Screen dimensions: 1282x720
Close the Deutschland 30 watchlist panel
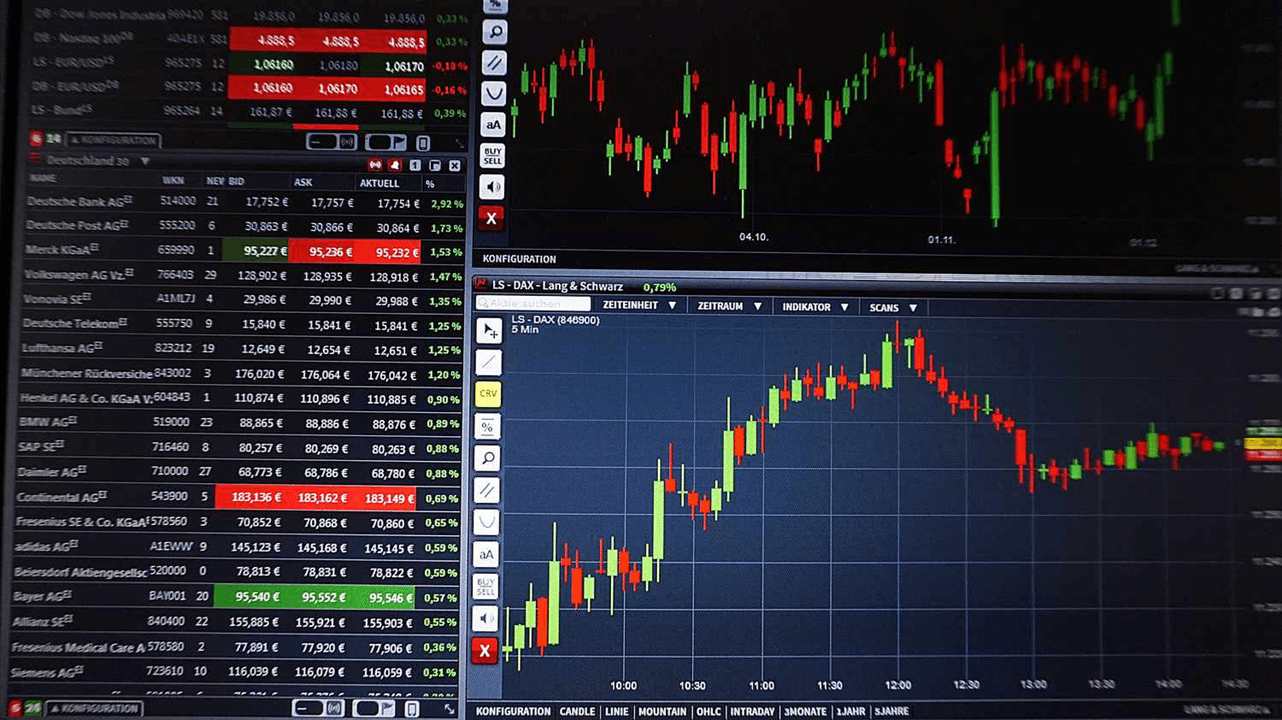click(x=455, y=165)
